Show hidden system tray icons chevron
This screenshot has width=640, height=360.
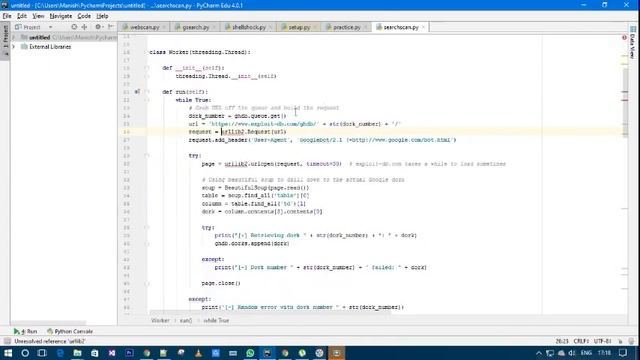[539, 353]
